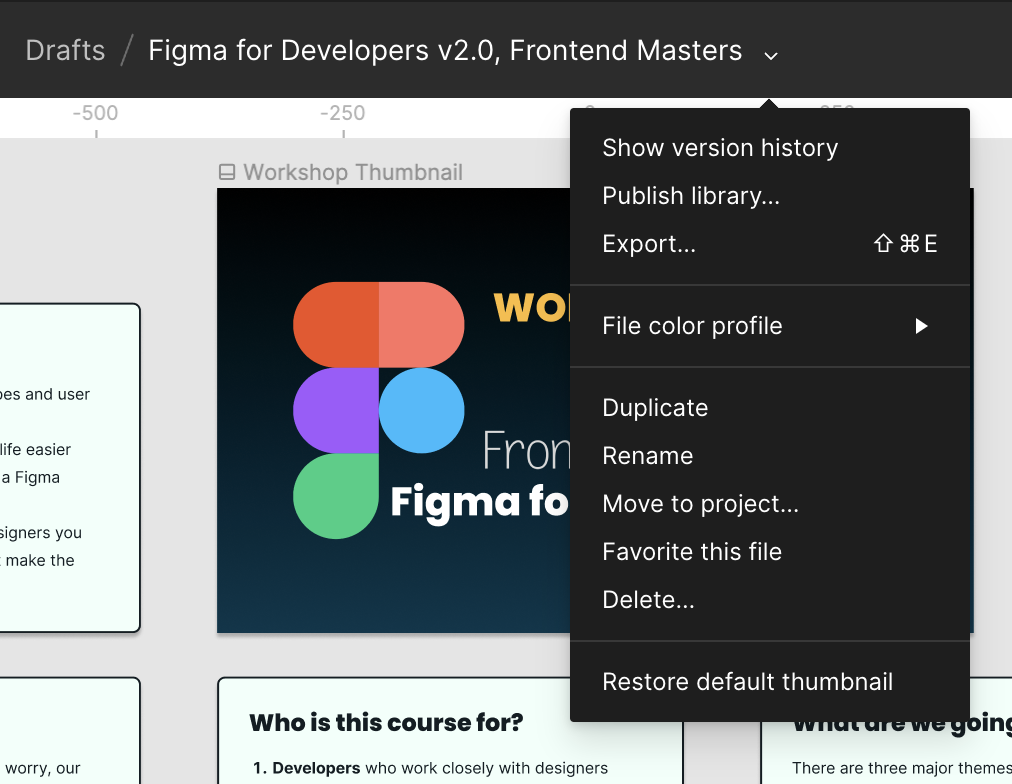
Task: Click the file title Figma for Developers v2.0
Action: click(443, 49)
